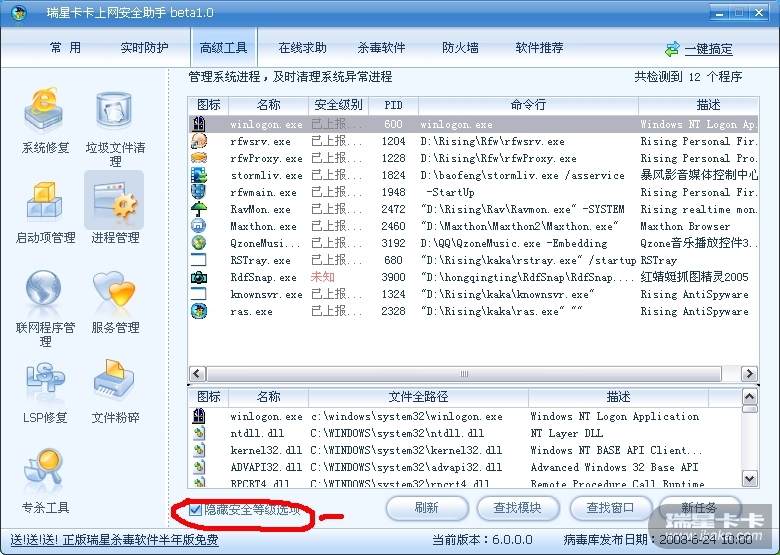Click the kernel32.dll module icon
The height and width of the screenshot is (555, 780).
tap(199, 450)
